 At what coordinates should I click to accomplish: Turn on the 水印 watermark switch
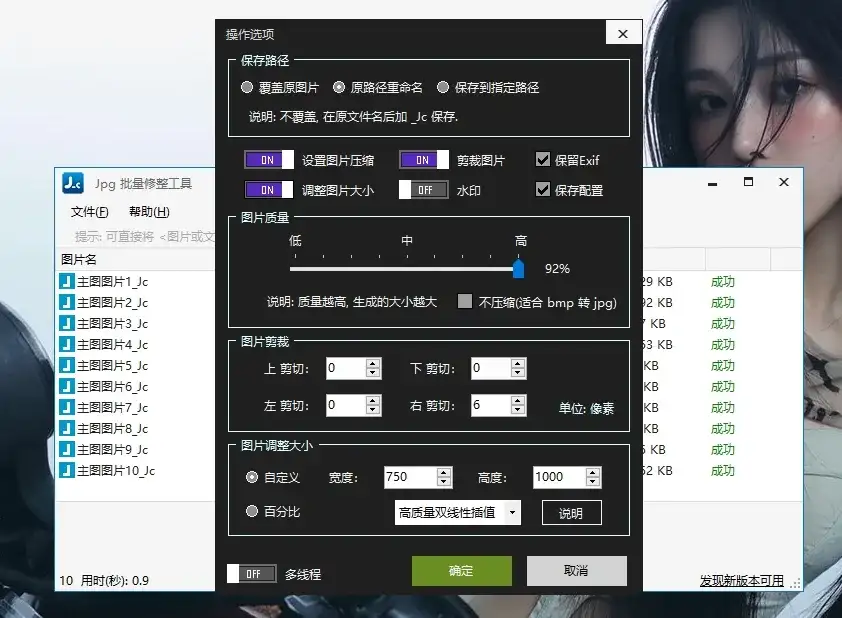pos(423,190)
